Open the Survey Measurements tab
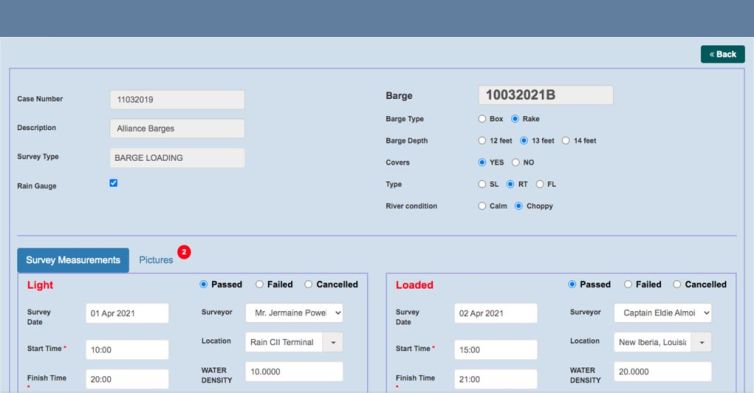Image resolution: width=754 pixels, height=393 pixels. (73, 260)
